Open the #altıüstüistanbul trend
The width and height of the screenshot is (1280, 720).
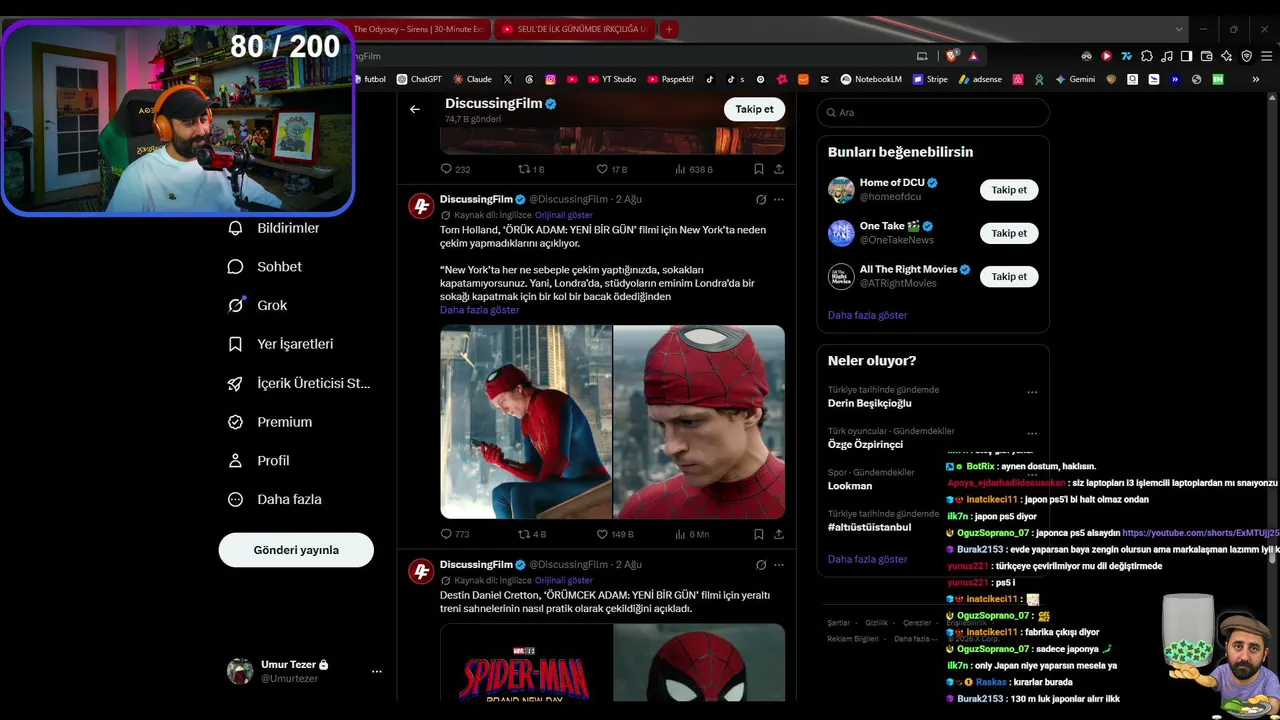pyautogui.click(x=869, y=527)
